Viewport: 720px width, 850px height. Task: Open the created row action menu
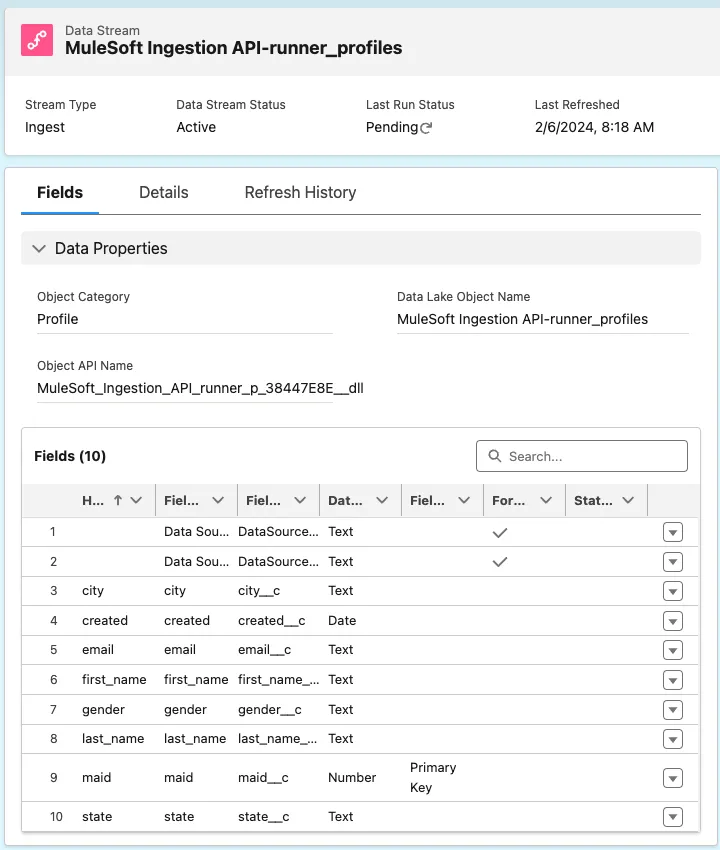pyautogui.click(x=672, y=621)
